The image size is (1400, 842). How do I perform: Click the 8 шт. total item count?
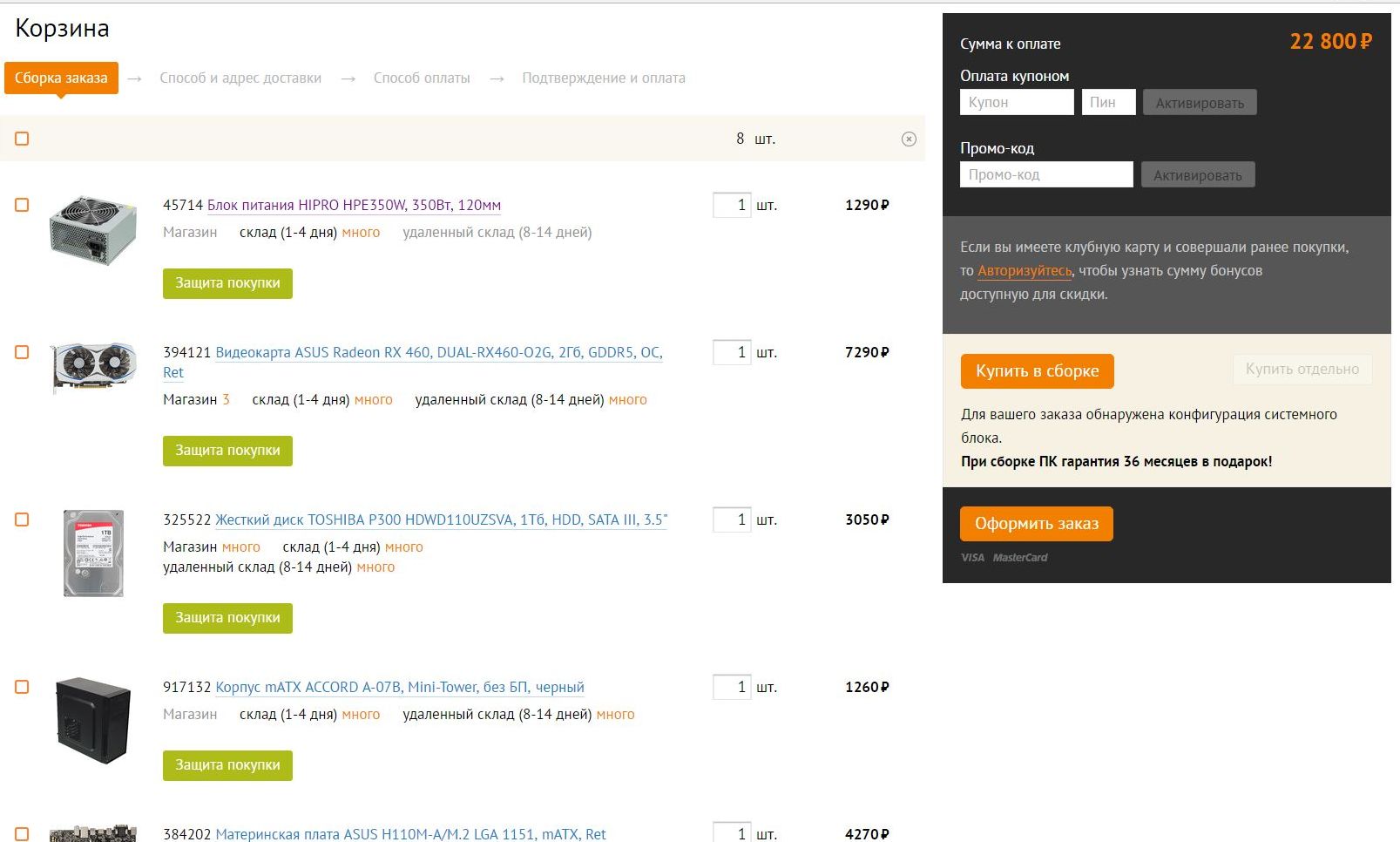pos(755,139)
